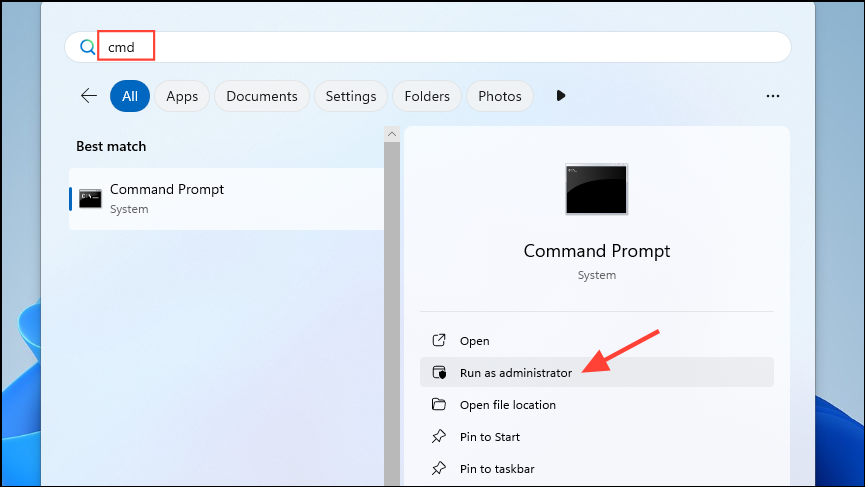Click the System label under preview title
This screenshot has width=865, height=487.
pos(596,275)
